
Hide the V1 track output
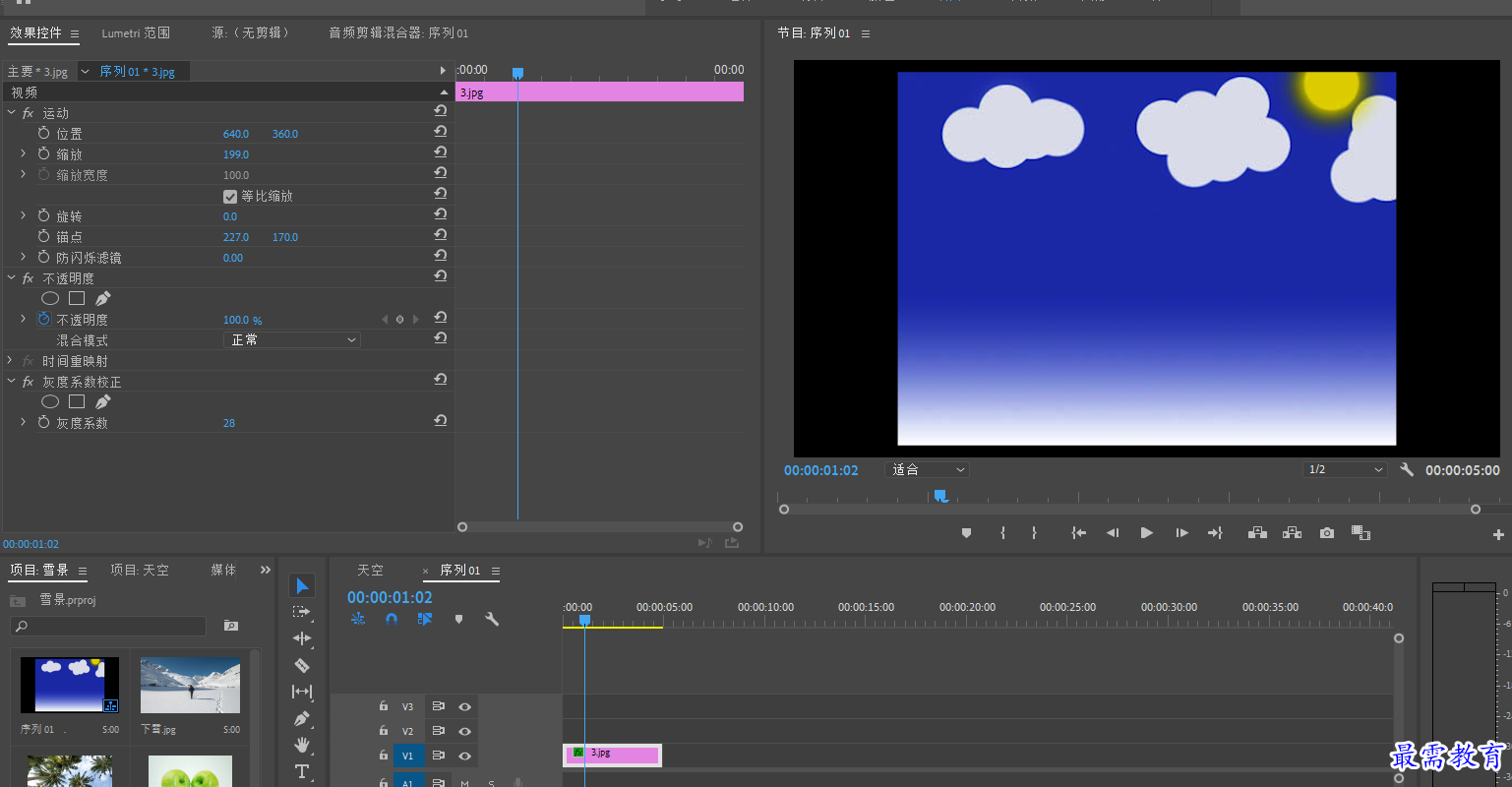(465, 756)
